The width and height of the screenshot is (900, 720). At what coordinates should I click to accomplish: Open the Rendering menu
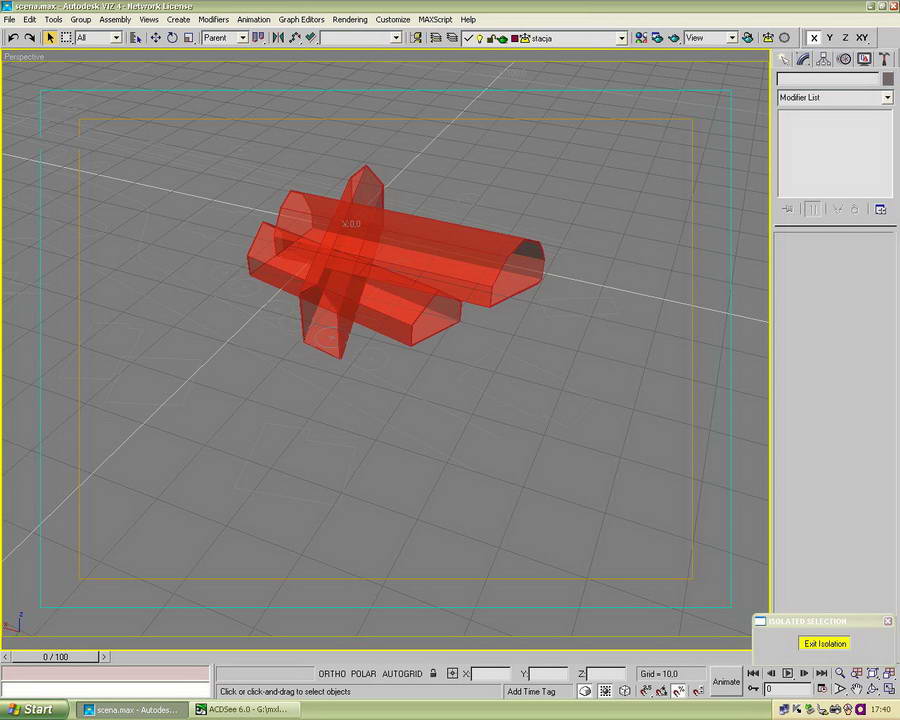tap(349, 19)
